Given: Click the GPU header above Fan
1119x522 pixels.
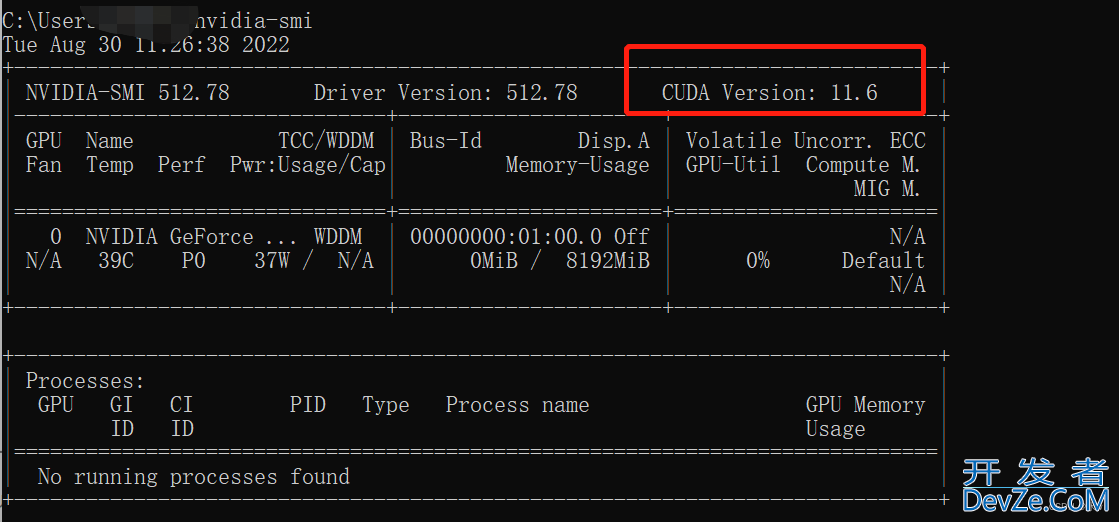Looking at the screenshot, I should click(x=44, y=141).
